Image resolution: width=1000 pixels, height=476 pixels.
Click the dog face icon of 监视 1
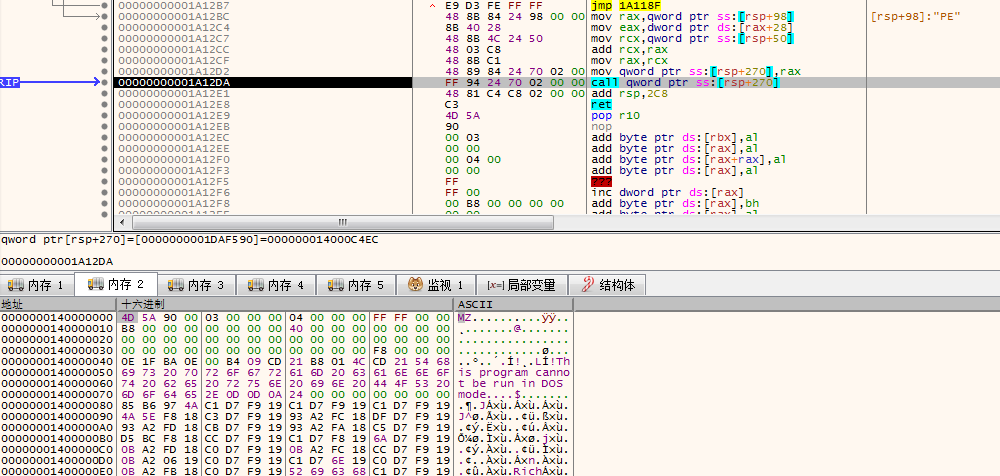pyautogui.click(x=416, y=285)
